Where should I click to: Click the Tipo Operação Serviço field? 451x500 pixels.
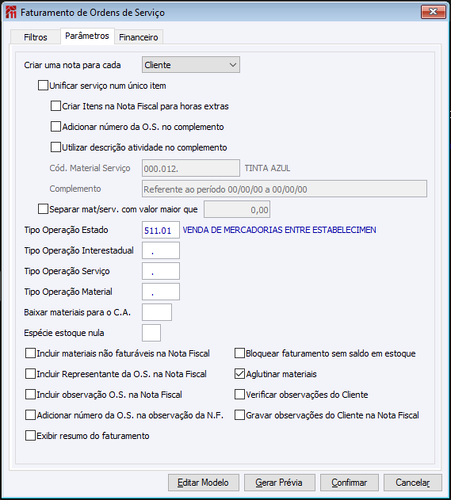point(161,271)
